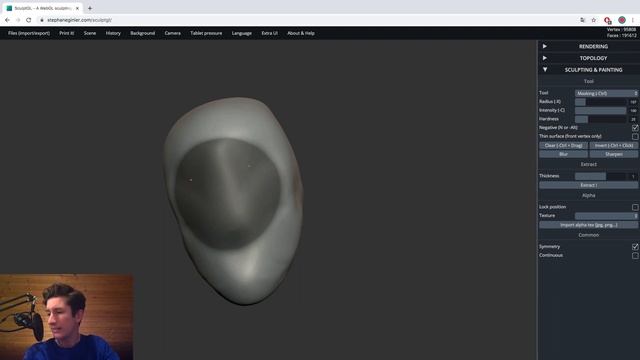Close the SculptGL browser tab
The width and height of the screenshot is (640, 360).
(x=77, y=8)
